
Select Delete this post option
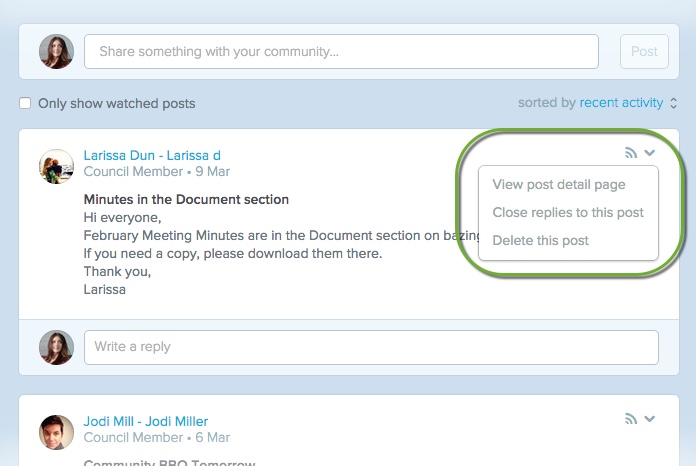click(x=541, y=240)
